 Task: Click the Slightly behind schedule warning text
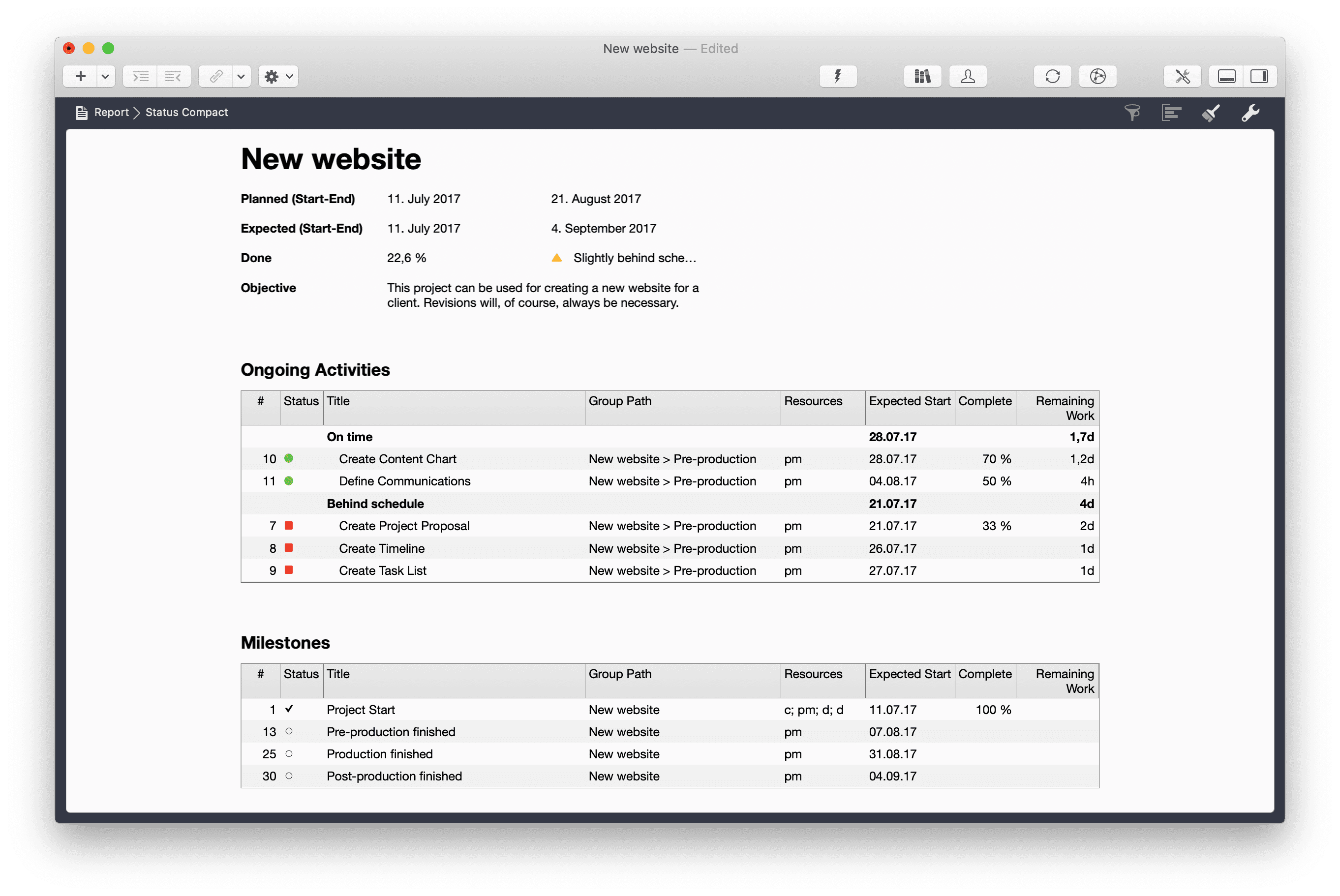(x=633, y=258)
